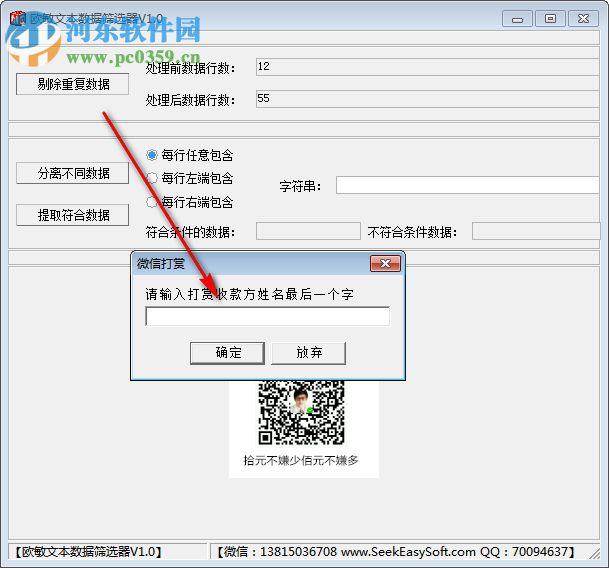This screenshot has height=568, width=609.
Task: Click the 提取符合数据 button
Action: pos(72,215)
